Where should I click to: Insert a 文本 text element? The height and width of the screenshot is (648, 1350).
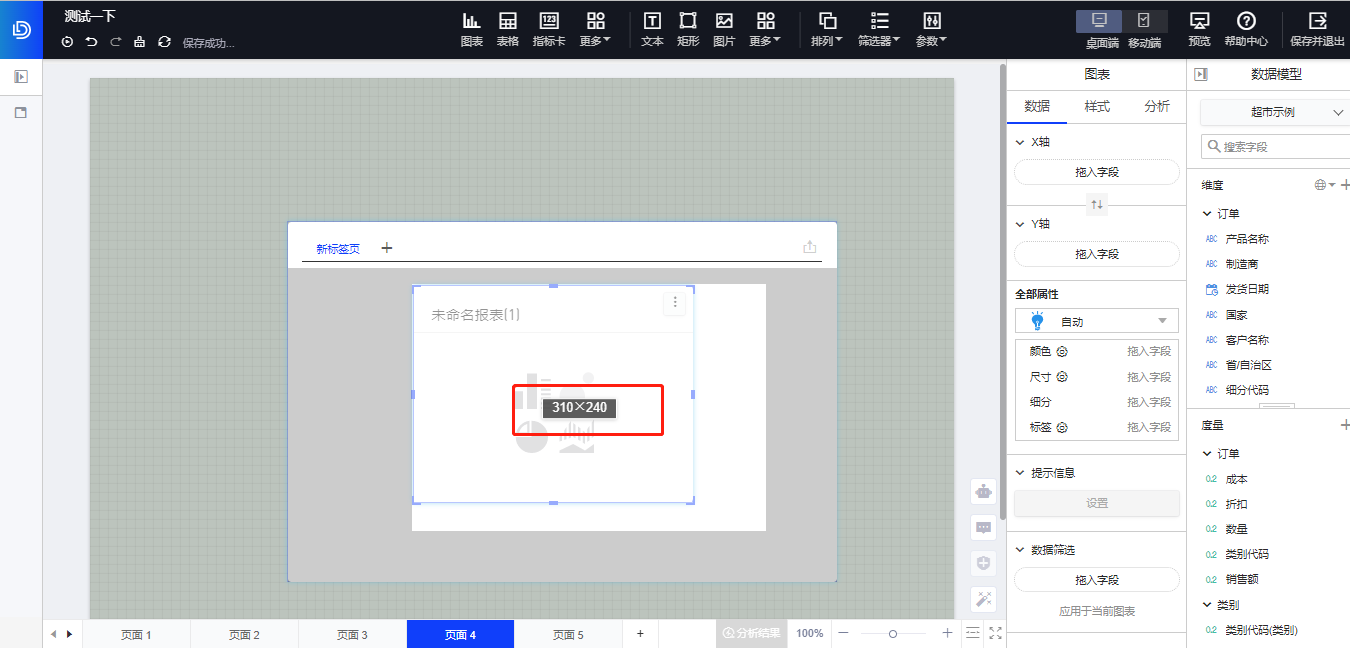[652, 27]
